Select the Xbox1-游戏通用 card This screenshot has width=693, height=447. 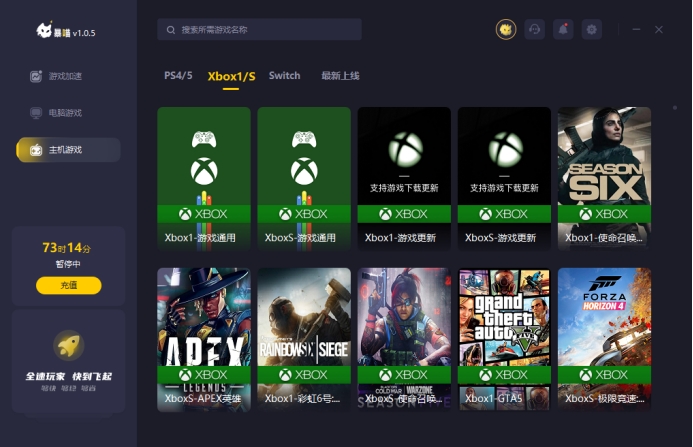(204, 179)
